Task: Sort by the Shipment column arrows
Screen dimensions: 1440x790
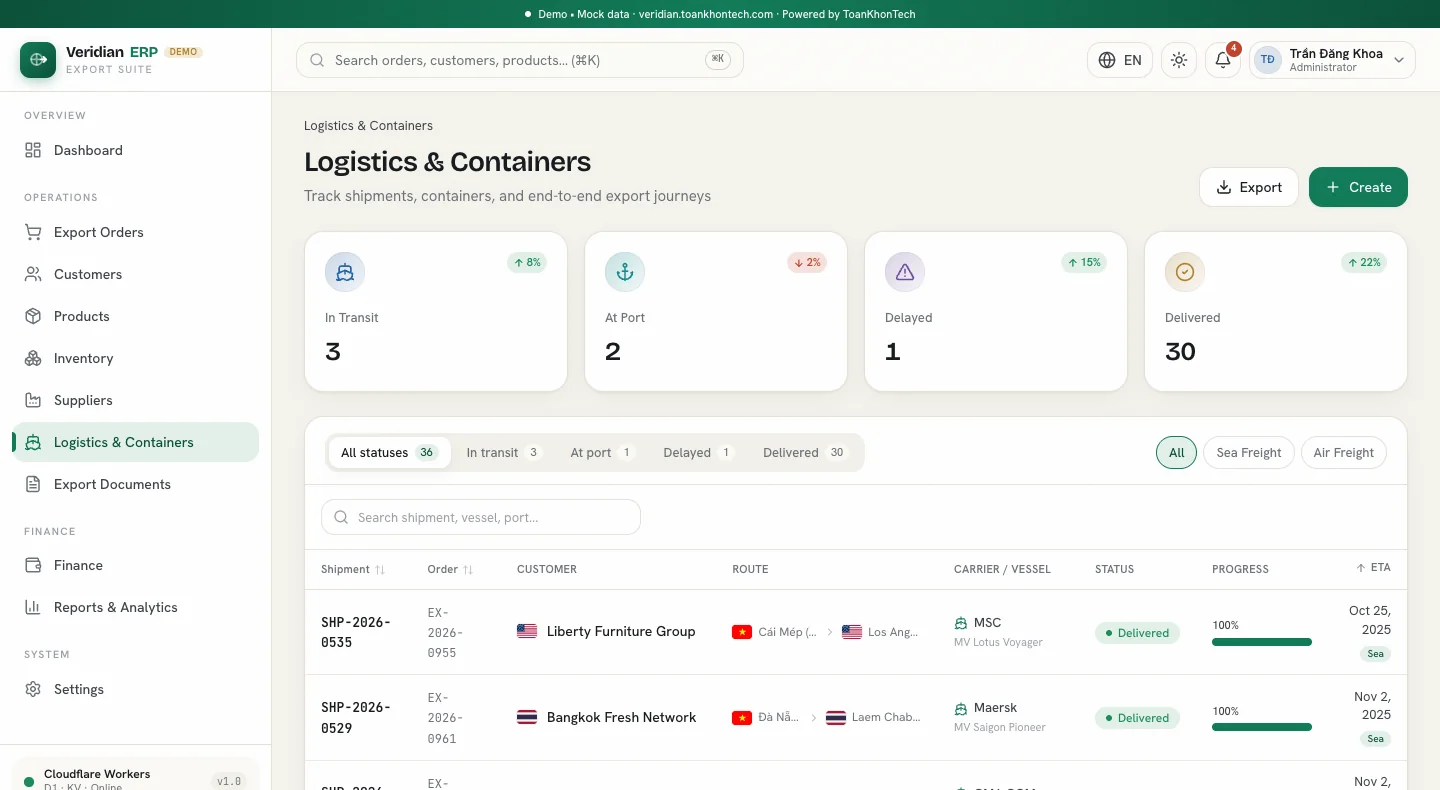Action: [x=380, y=570]
